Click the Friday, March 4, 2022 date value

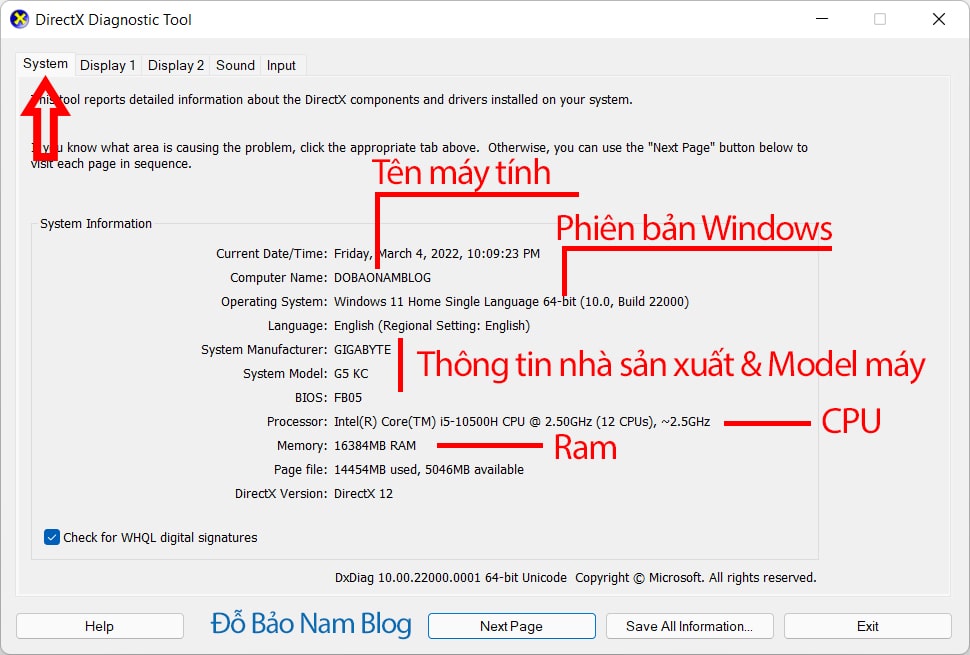pos(437,254)
